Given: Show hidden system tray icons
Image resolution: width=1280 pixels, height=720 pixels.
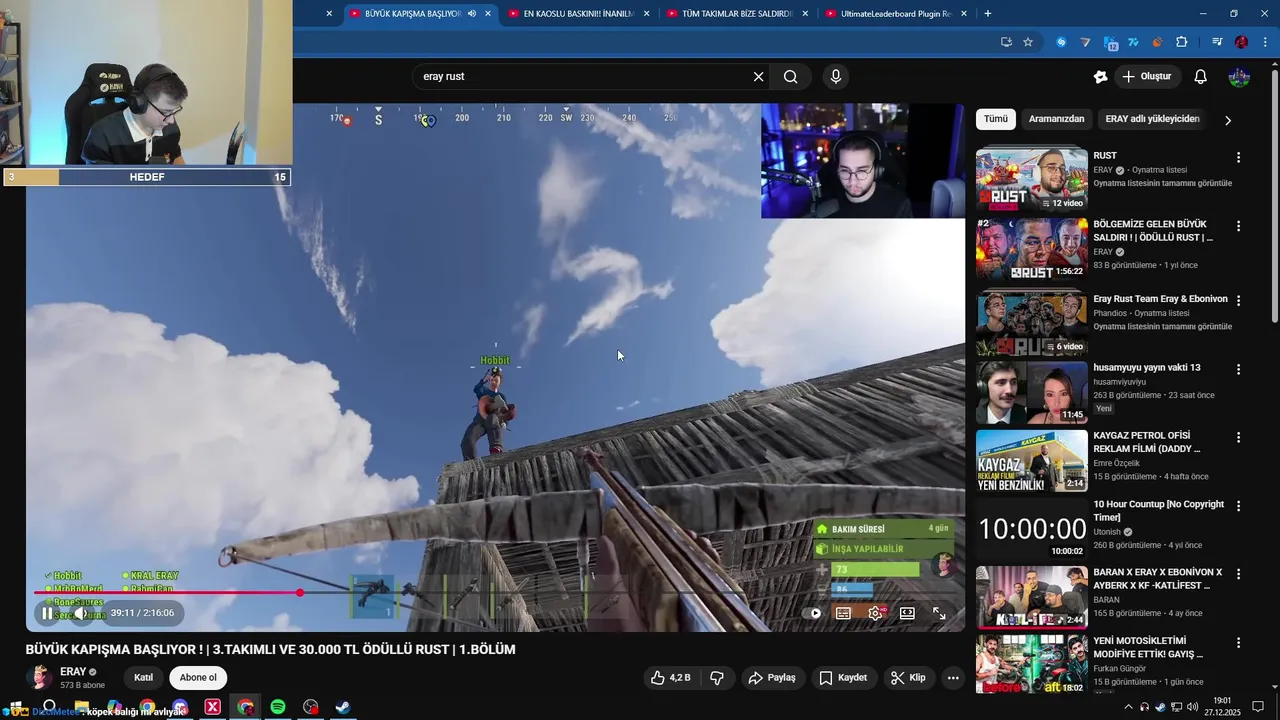Looking at the screenshot, I should click(x=1129, y=707).
